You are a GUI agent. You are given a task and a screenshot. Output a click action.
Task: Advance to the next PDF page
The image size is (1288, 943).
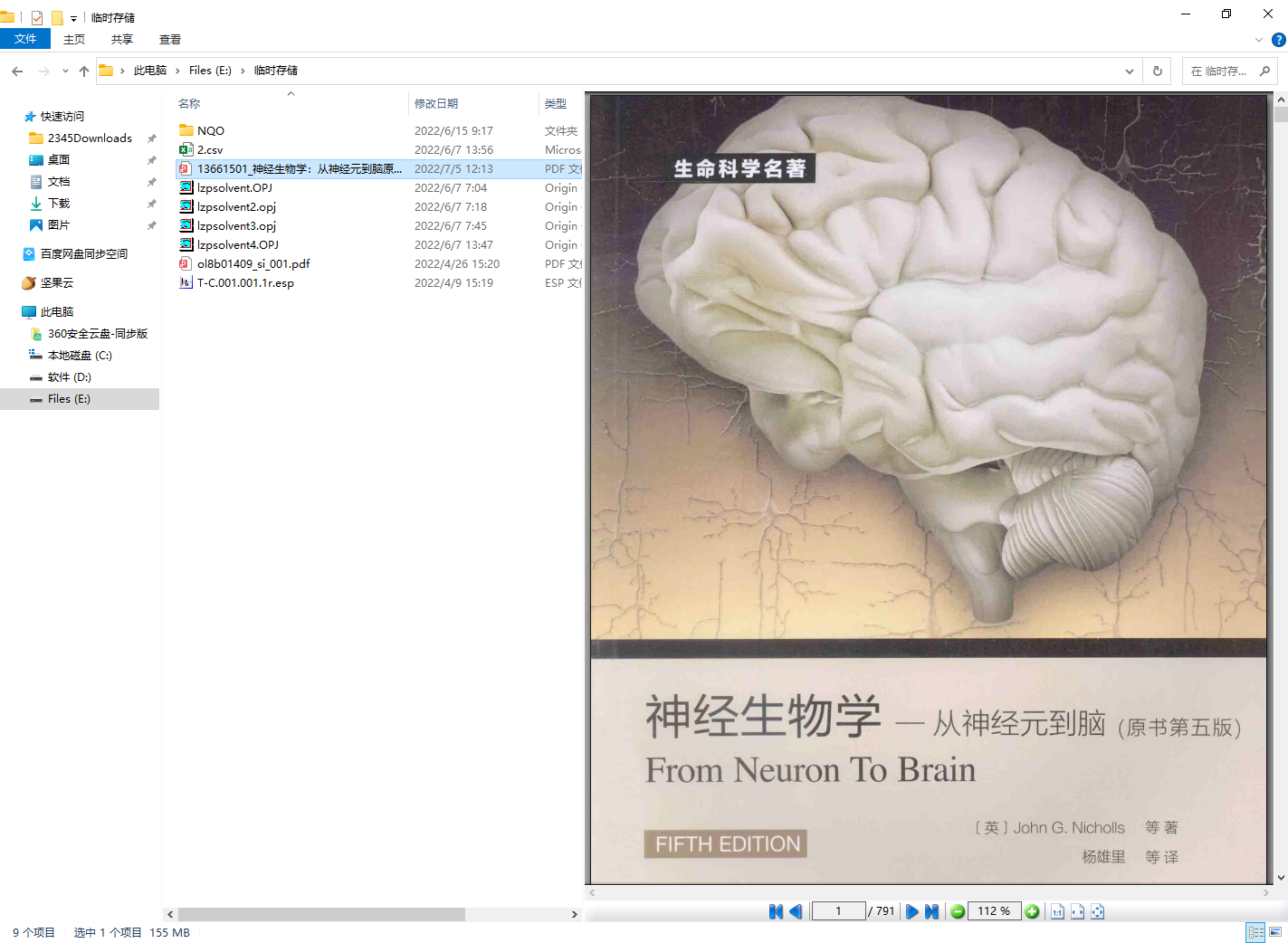pyautogui.click(x=912, y=911)
